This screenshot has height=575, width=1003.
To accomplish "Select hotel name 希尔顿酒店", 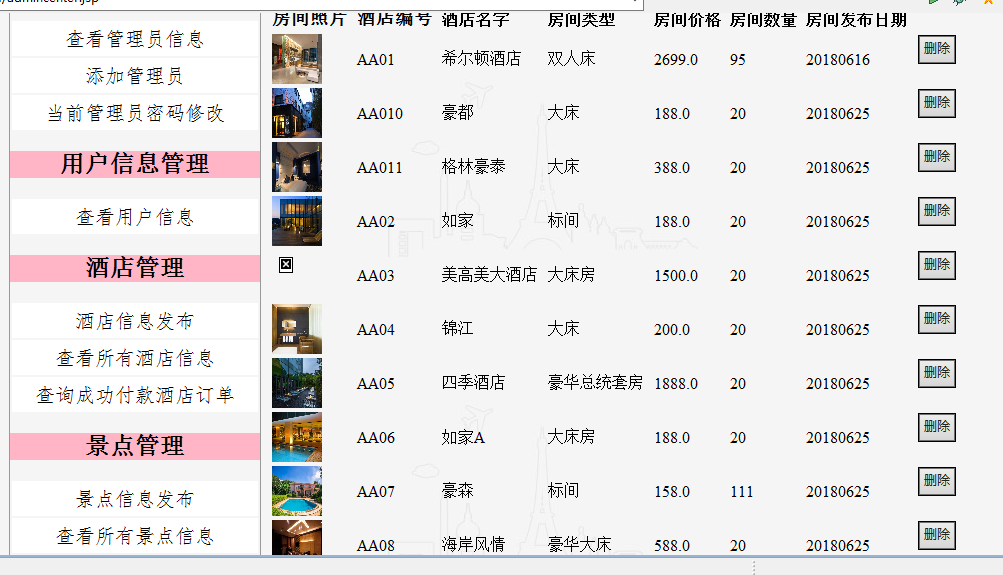I will pos(481,59).
